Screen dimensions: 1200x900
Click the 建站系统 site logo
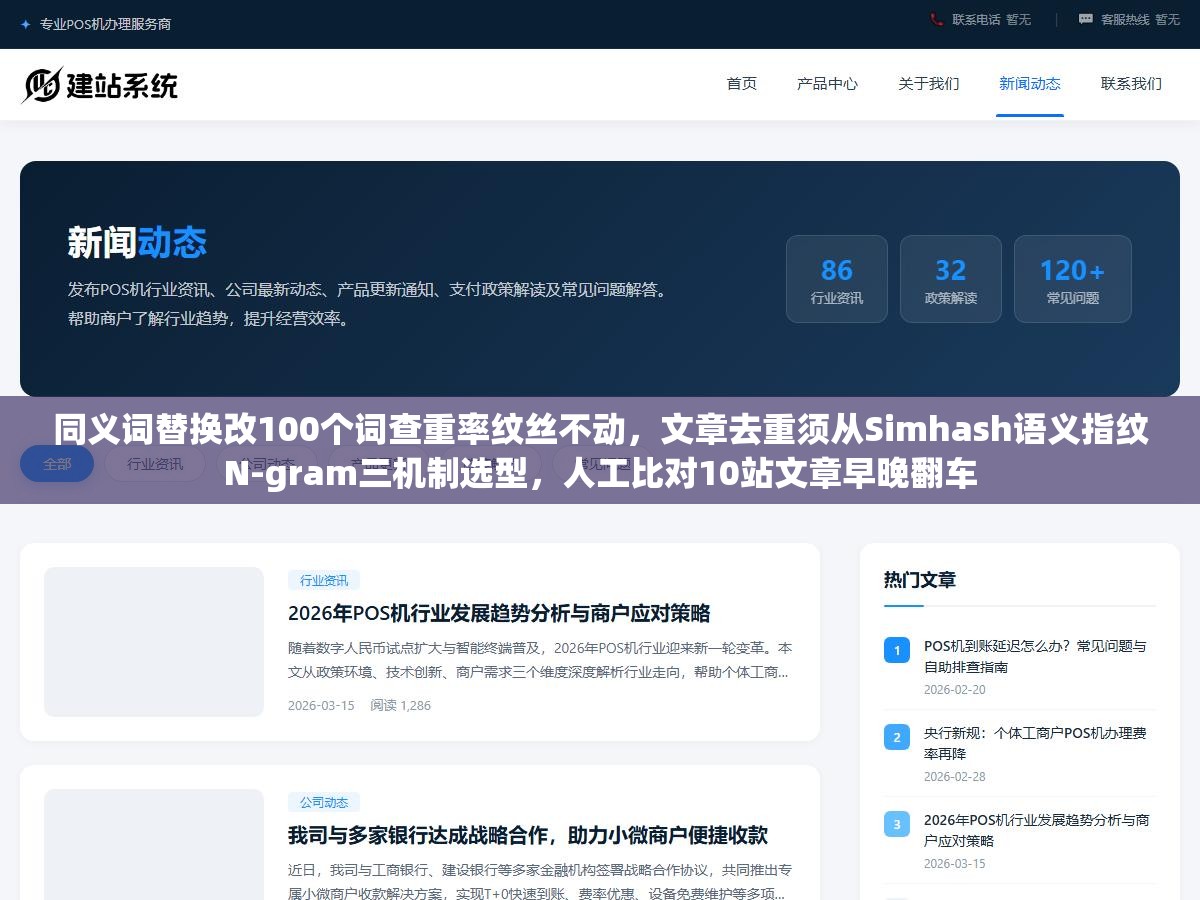pyautogui.click(x=100, y=85)
